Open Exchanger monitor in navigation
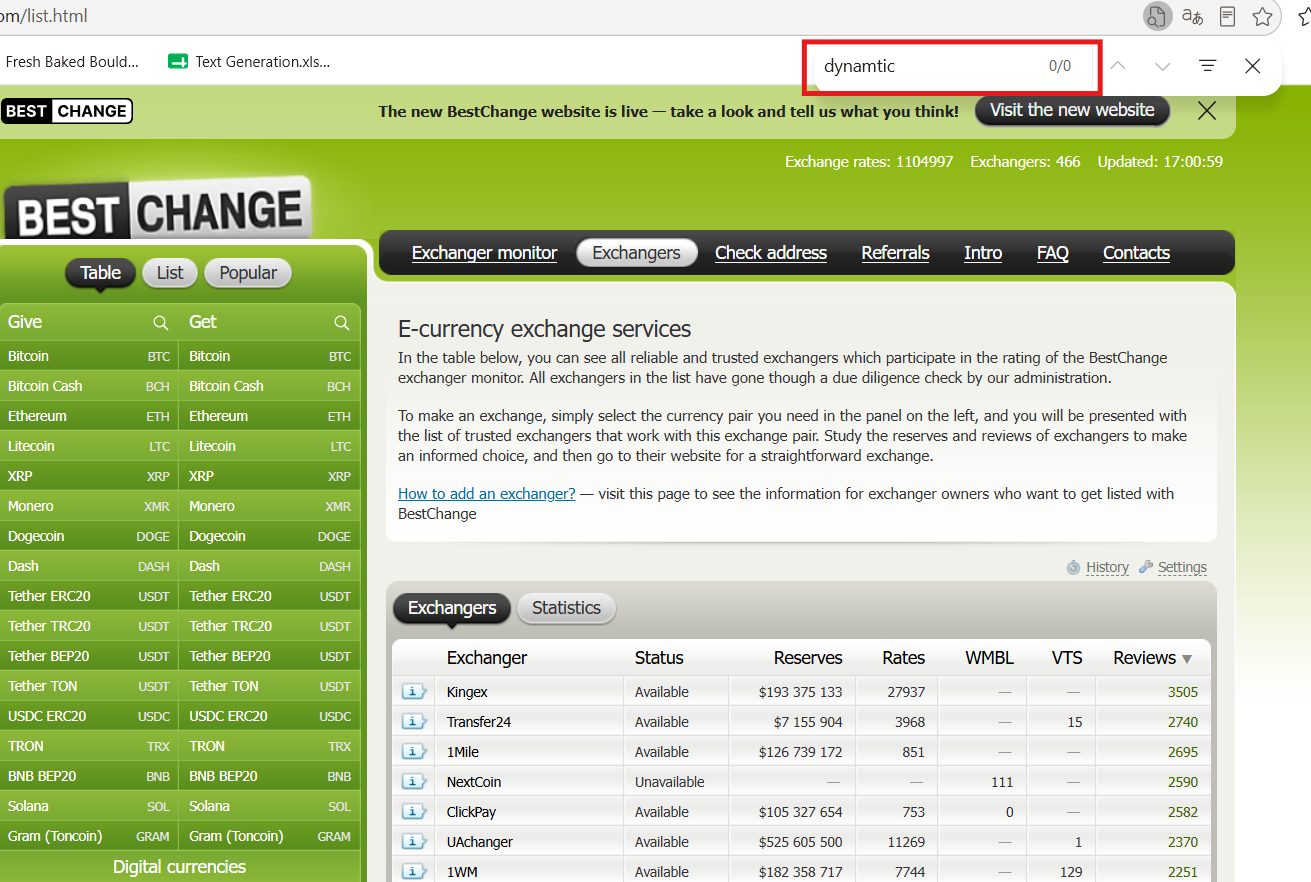 point(484,253)
